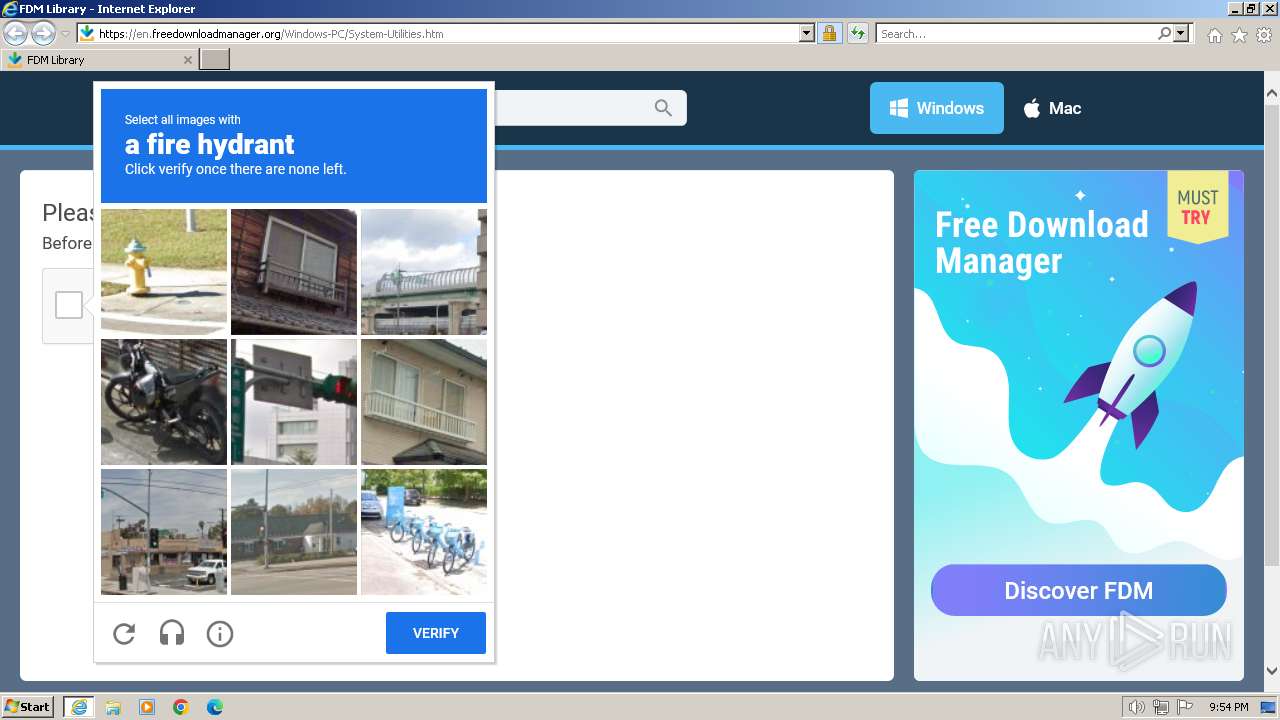The height and width of the screenshot is (720, 1280).
Task: Open the Free Download Manager ad banner
Action: [x=1079, y=425]
